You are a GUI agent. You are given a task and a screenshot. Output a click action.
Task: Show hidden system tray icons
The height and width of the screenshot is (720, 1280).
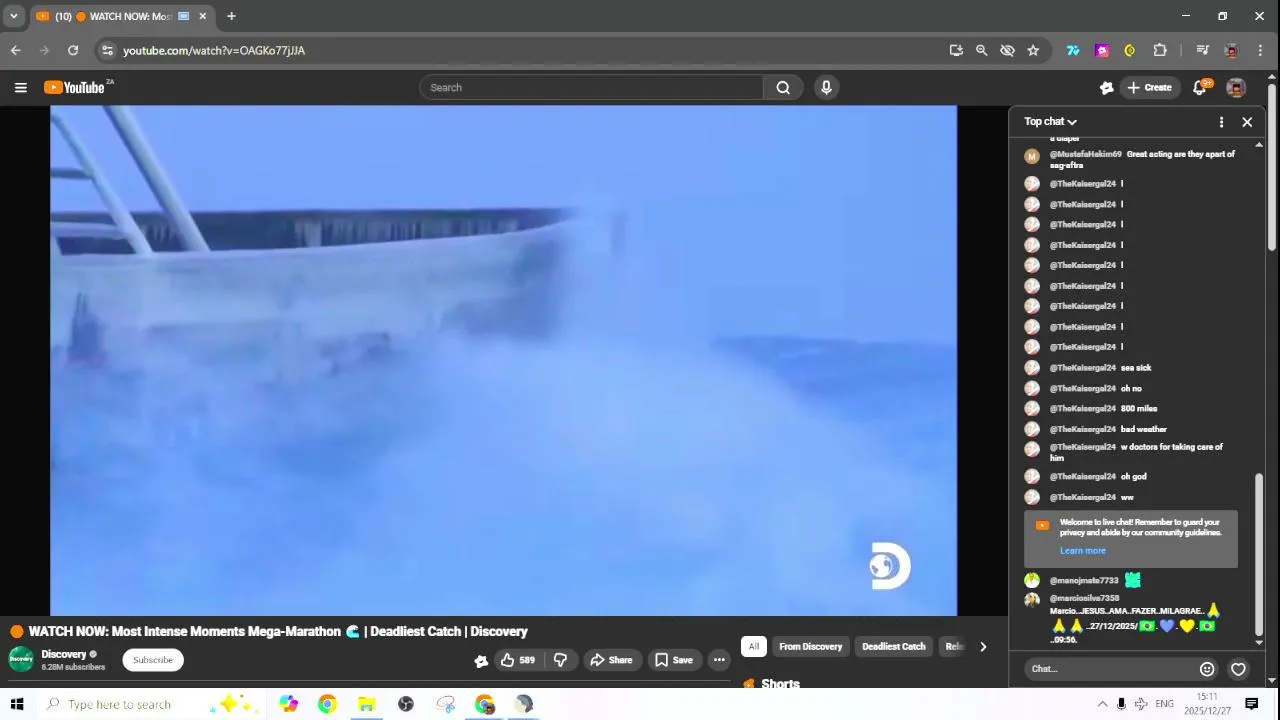coord(1102,704)
